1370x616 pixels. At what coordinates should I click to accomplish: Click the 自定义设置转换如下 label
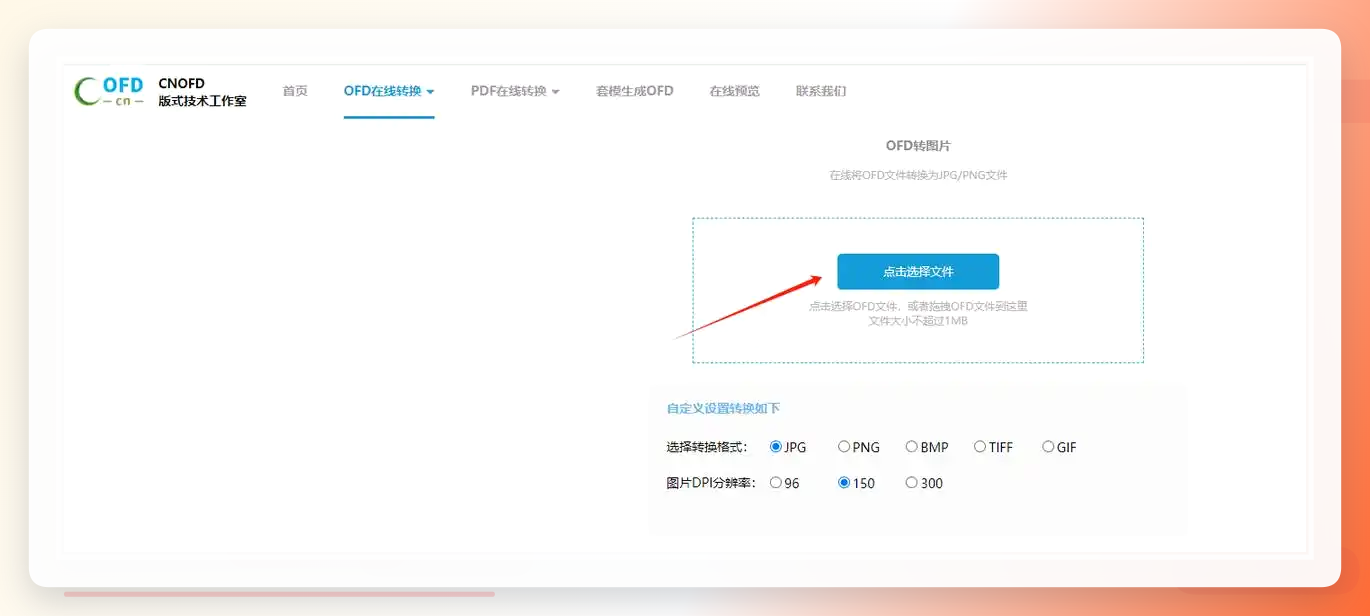pos(723,408)
